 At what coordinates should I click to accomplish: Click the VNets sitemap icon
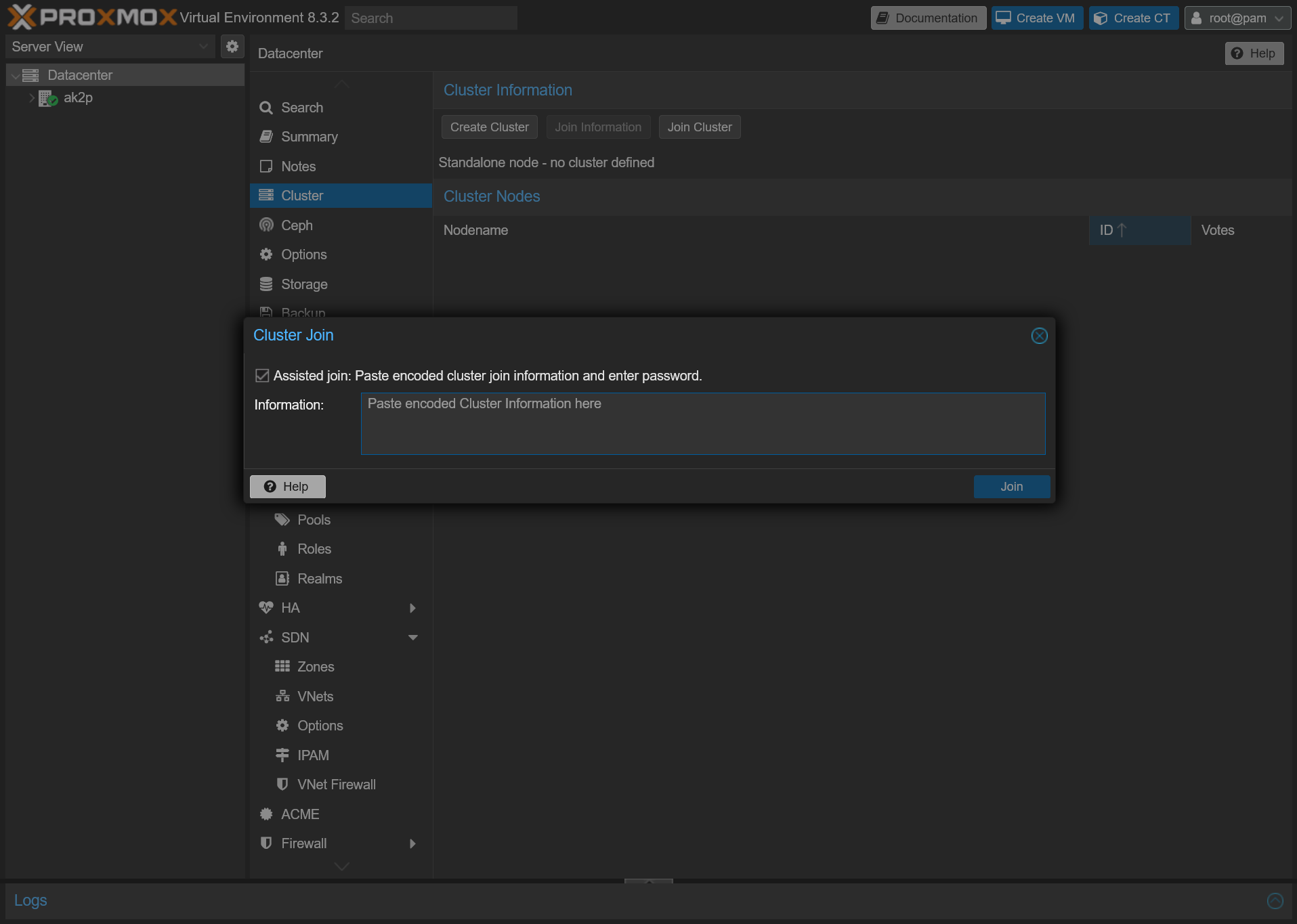pos(282,697)
